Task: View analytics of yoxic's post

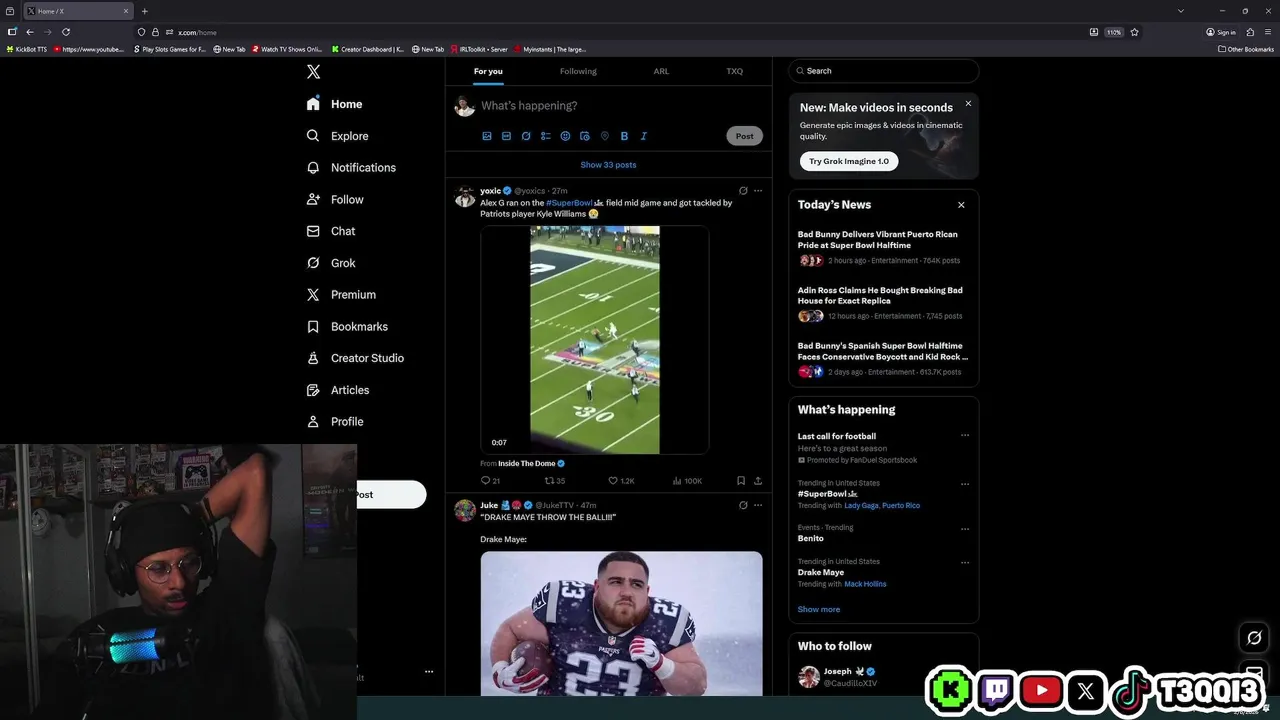Action: pos(687,481)
